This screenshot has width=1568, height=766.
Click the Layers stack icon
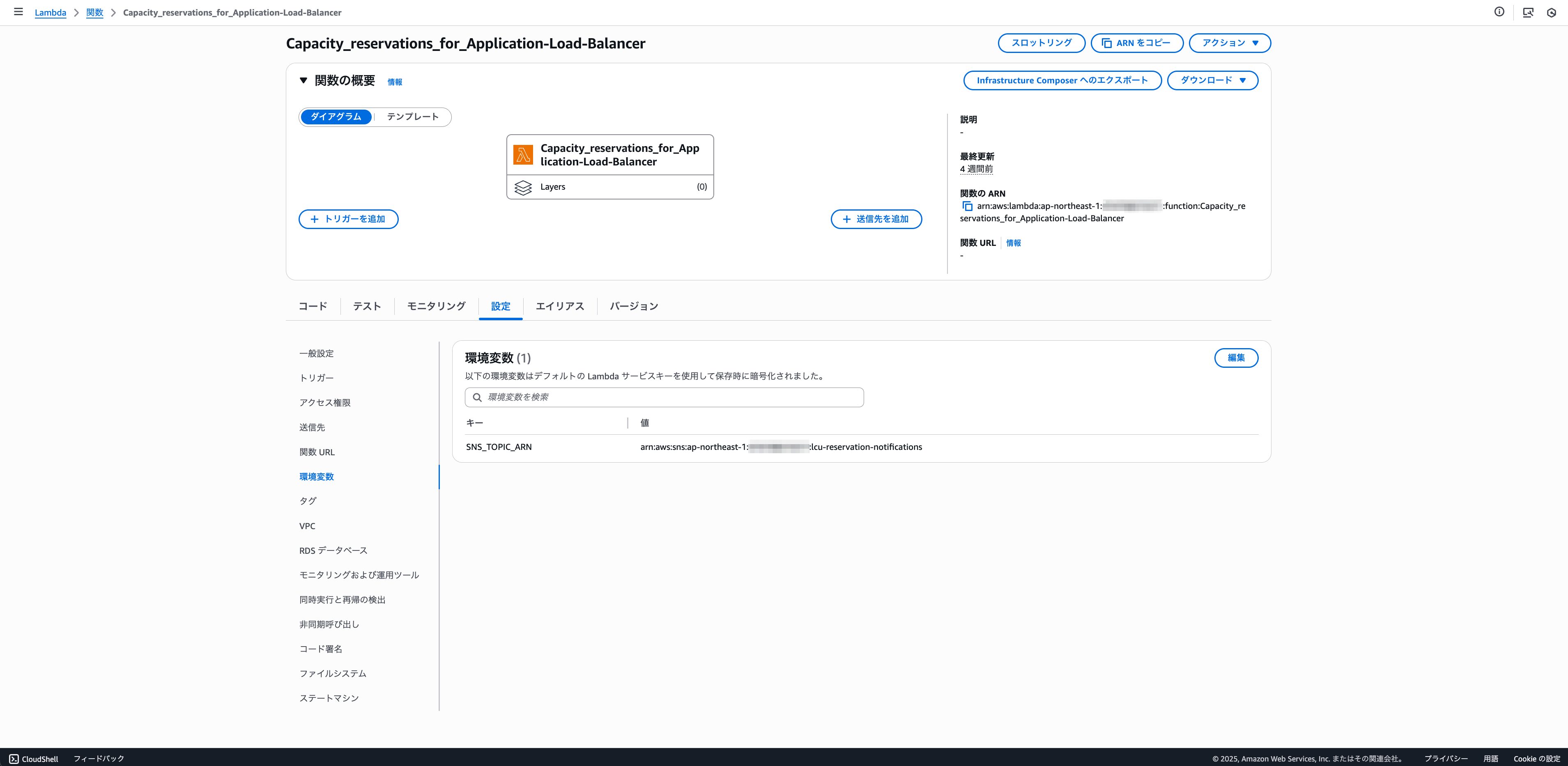point(523,187)
